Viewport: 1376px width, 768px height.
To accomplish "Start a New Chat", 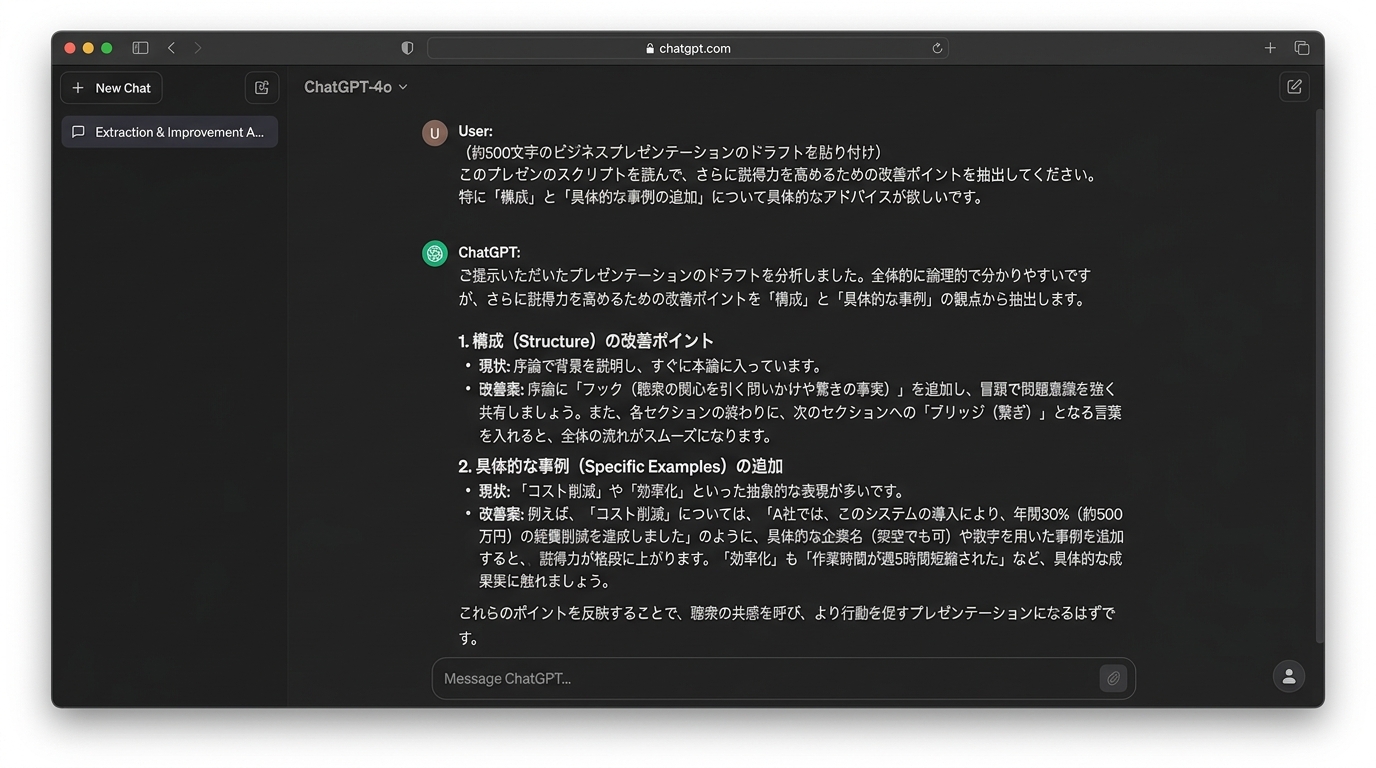I will 111,88.
